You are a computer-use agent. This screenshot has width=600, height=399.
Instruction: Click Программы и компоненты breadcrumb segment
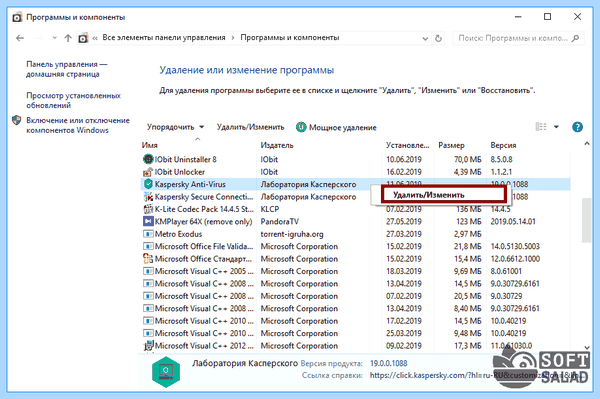tap(290, 37)
